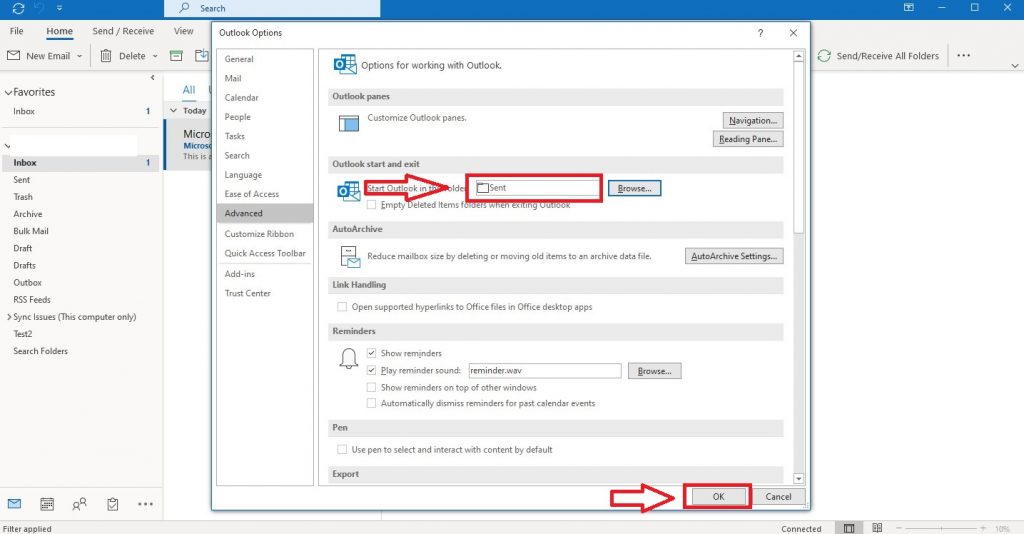The width and height of the screenshot is (1024, 534).
Task: Click Browse next to reminder sound
Action: pos(654,371)
